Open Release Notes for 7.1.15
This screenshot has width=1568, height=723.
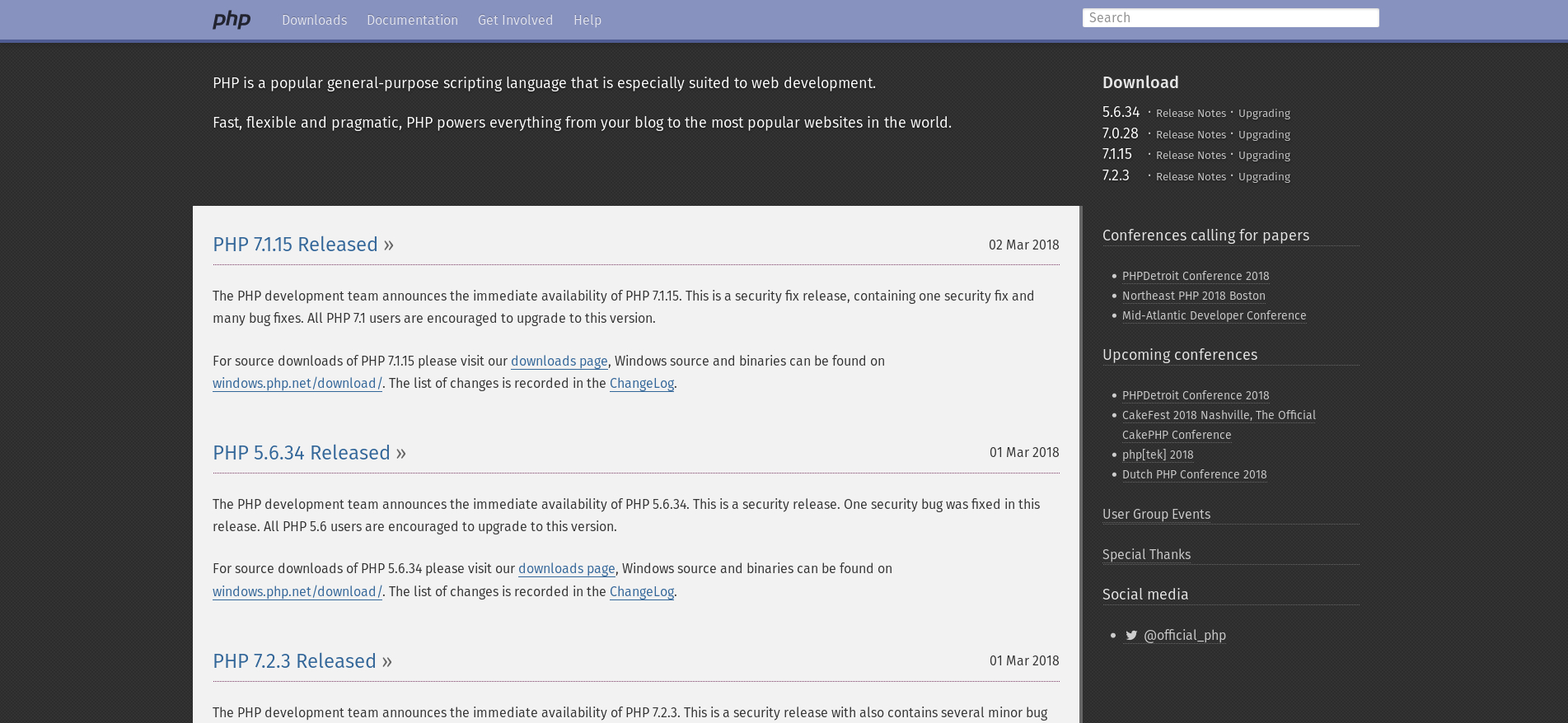point(1191,156)
